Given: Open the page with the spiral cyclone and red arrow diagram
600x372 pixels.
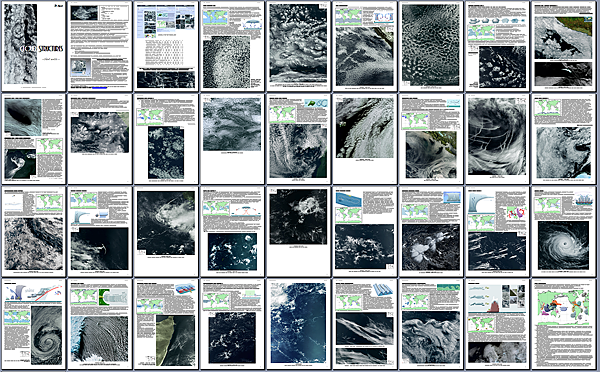Looking at the screenshot, I should tap(34, 325).
